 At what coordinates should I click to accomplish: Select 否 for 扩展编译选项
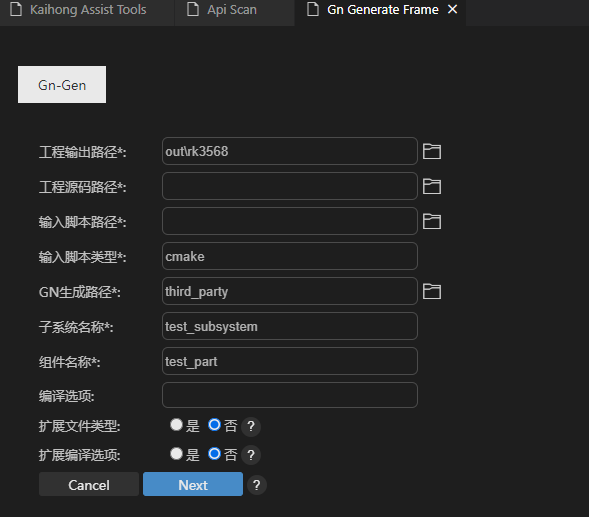214,454
